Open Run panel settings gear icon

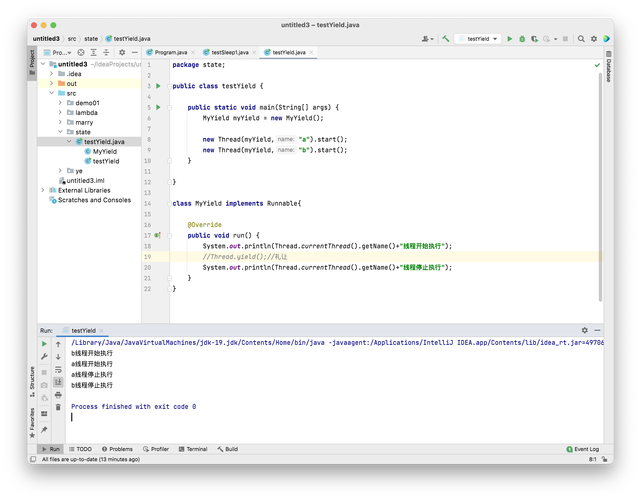pyautogui.click(x=585, y=330)
